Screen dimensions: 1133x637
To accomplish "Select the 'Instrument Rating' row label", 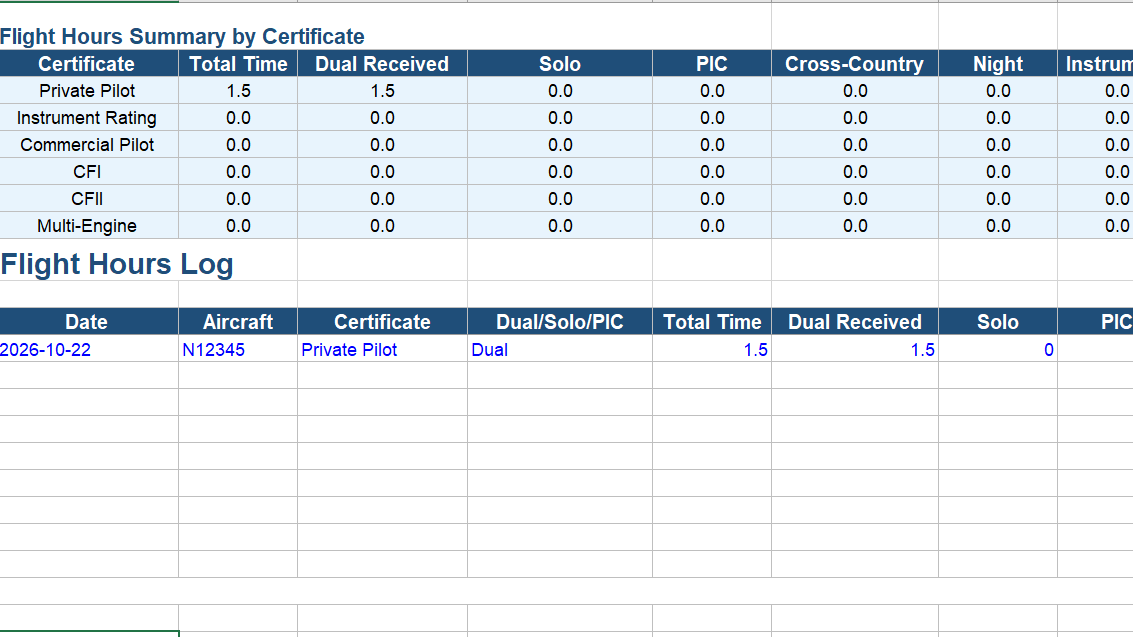I will [87, 118].
